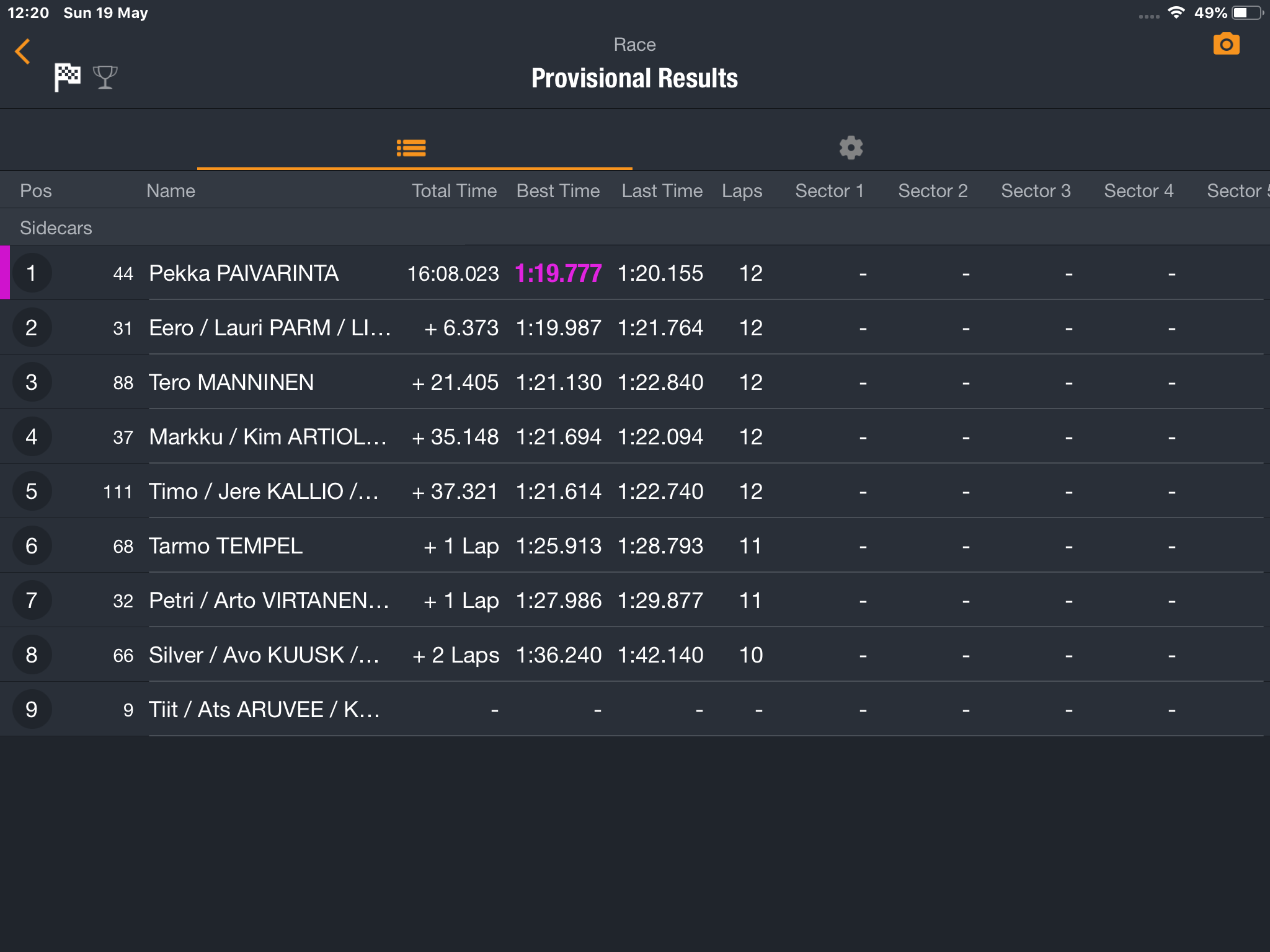Sort by Total Time column header

(454, 190)
